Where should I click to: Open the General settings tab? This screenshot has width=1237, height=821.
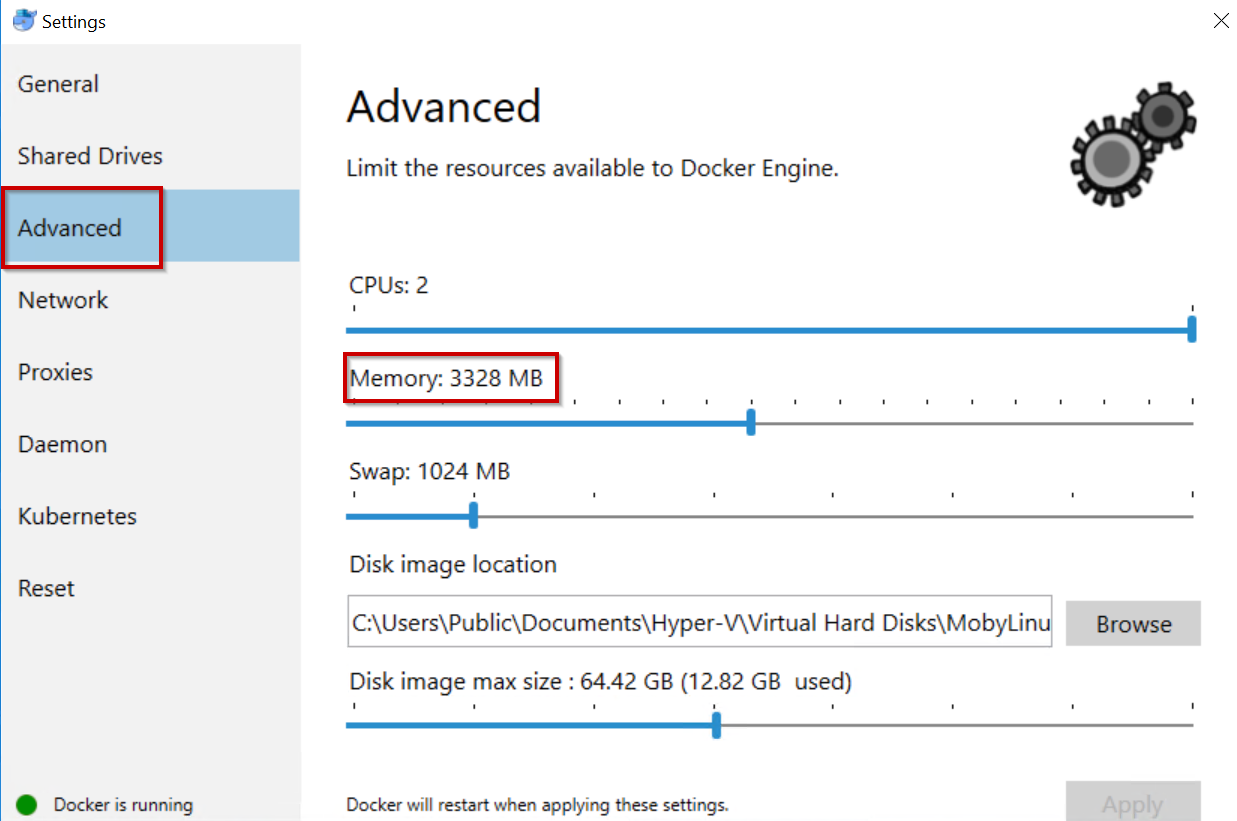[58, 84]
